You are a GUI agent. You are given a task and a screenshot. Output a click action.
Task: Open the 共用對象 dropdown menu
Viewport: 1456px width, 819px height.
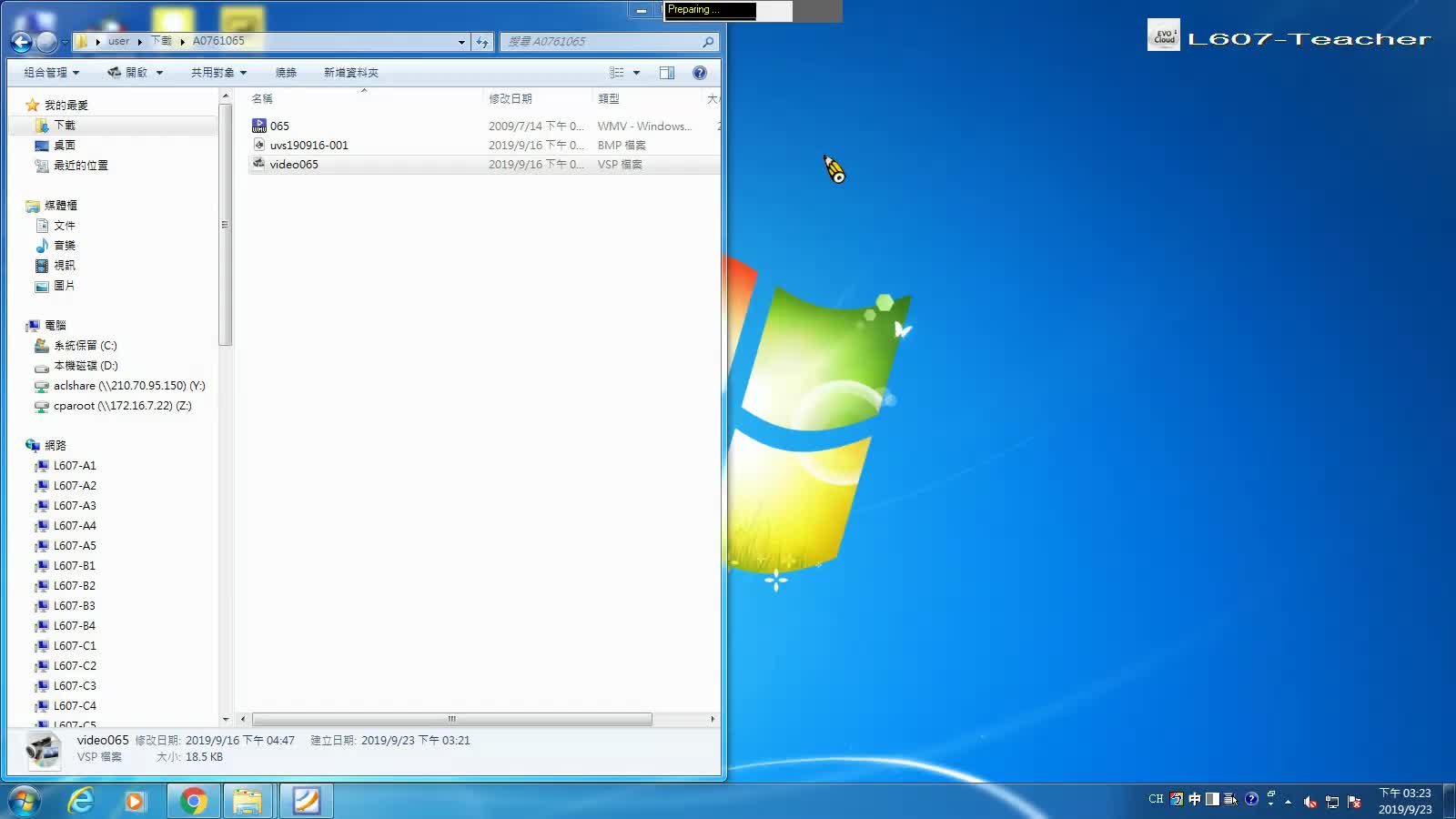pyautogui.click(x=218, y=73)
